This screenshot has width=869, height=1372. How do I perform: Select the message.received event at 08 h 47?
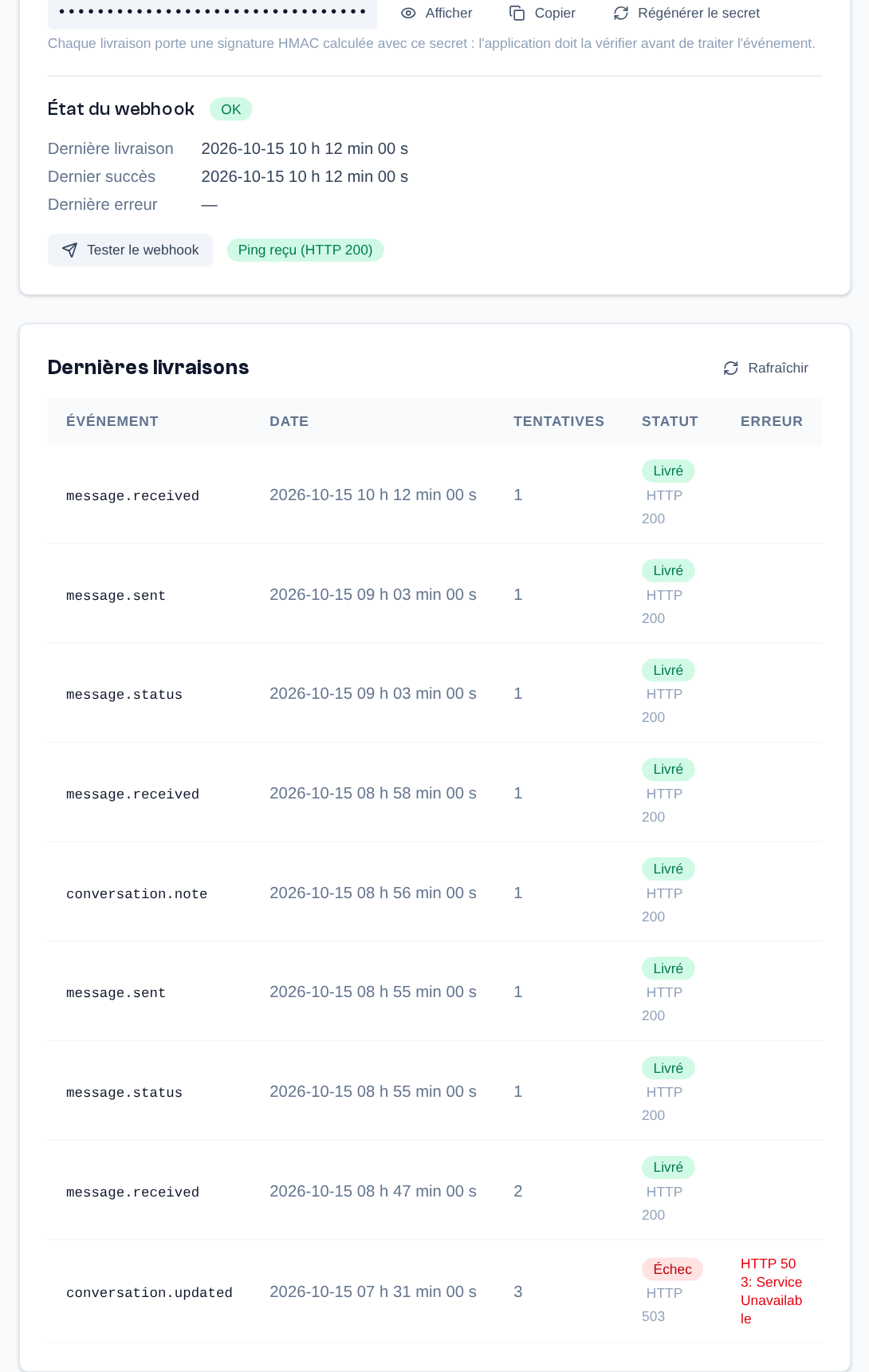pyautogui.click(x=435, y=1191)
